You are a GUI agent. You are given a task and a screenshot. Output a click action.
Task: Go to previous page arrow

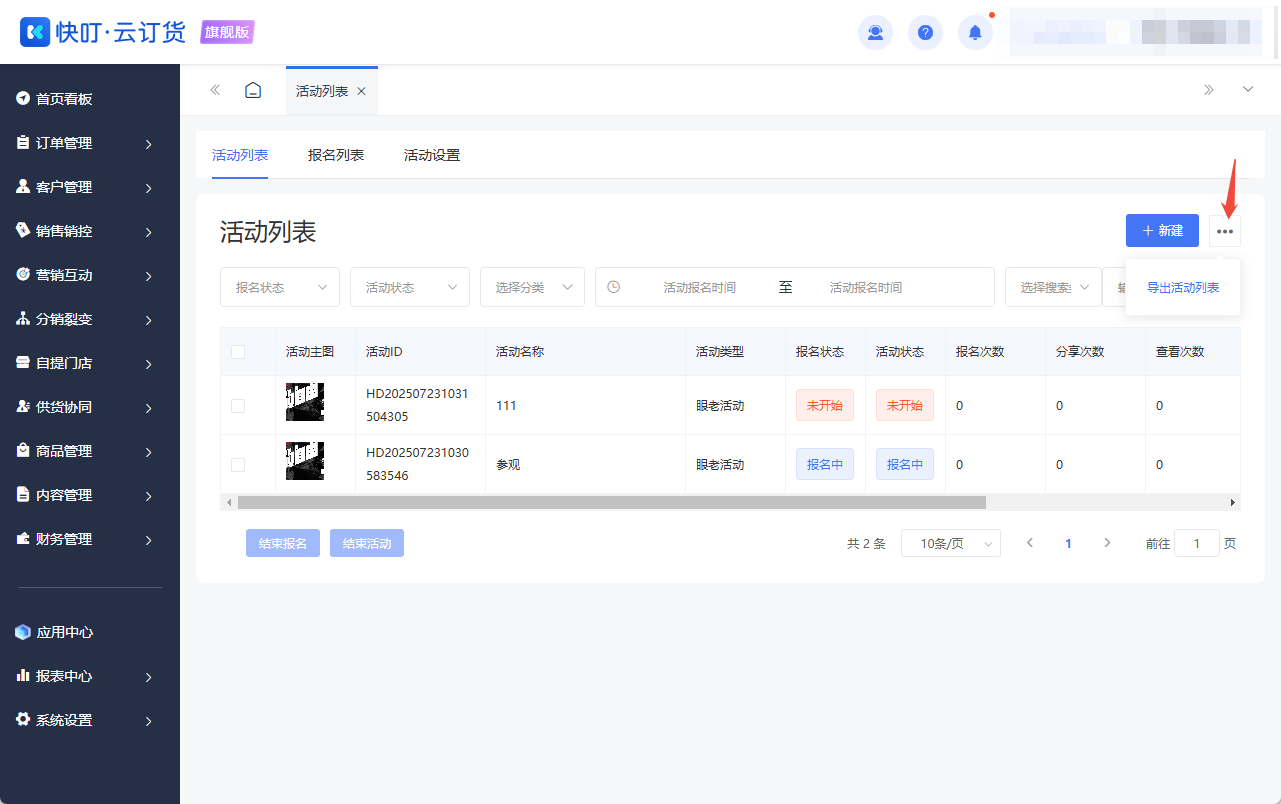tap(1030, 543)
